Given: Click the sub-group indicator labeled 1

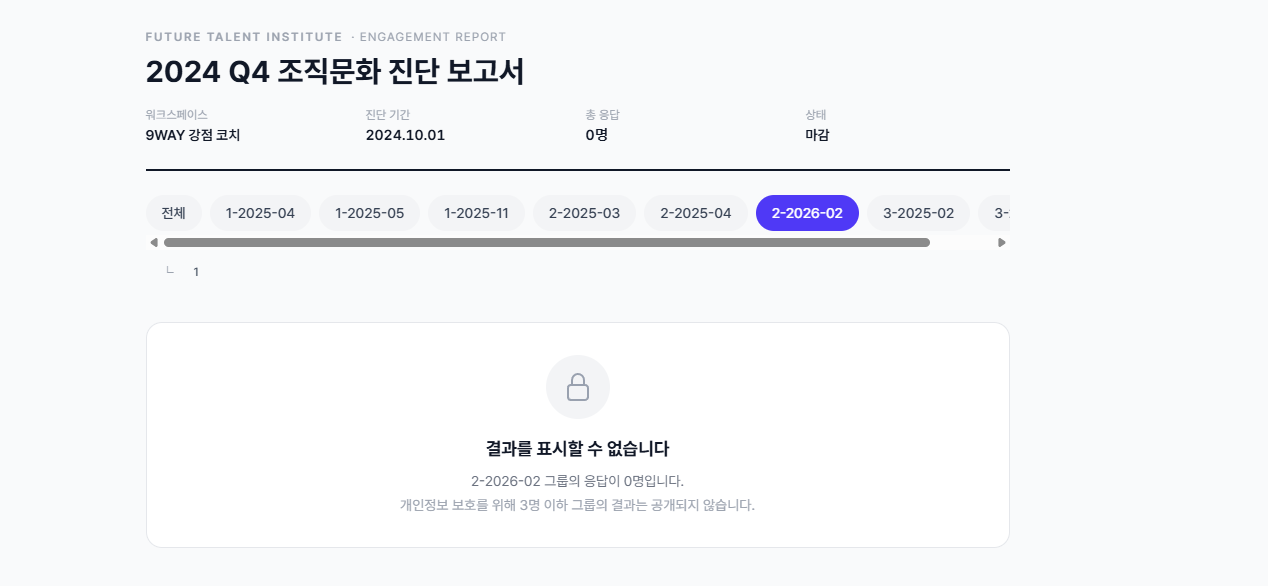Looking at the screenshot, I should pos(196,271).
